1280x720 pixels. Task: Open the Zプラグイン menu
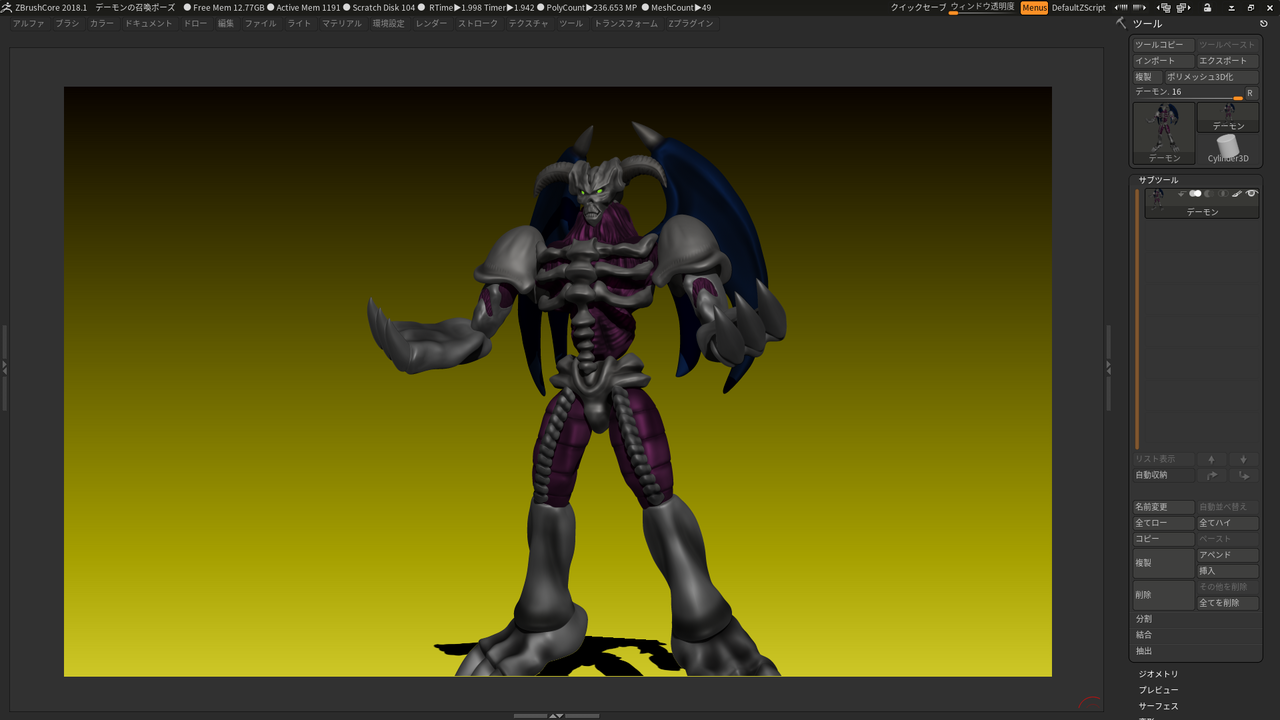690,23
